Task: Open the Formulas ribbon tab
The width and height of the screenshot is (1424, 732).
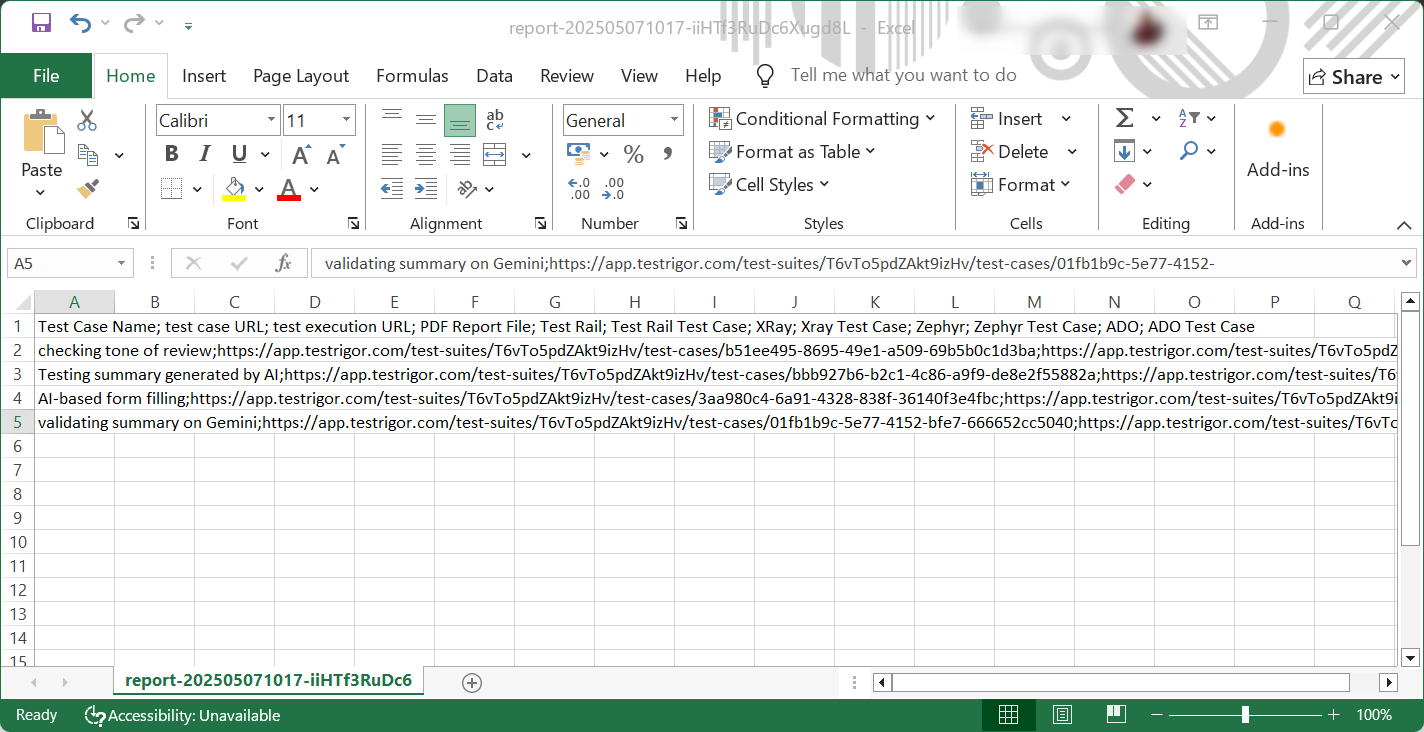Action: [x=412, y=76]
